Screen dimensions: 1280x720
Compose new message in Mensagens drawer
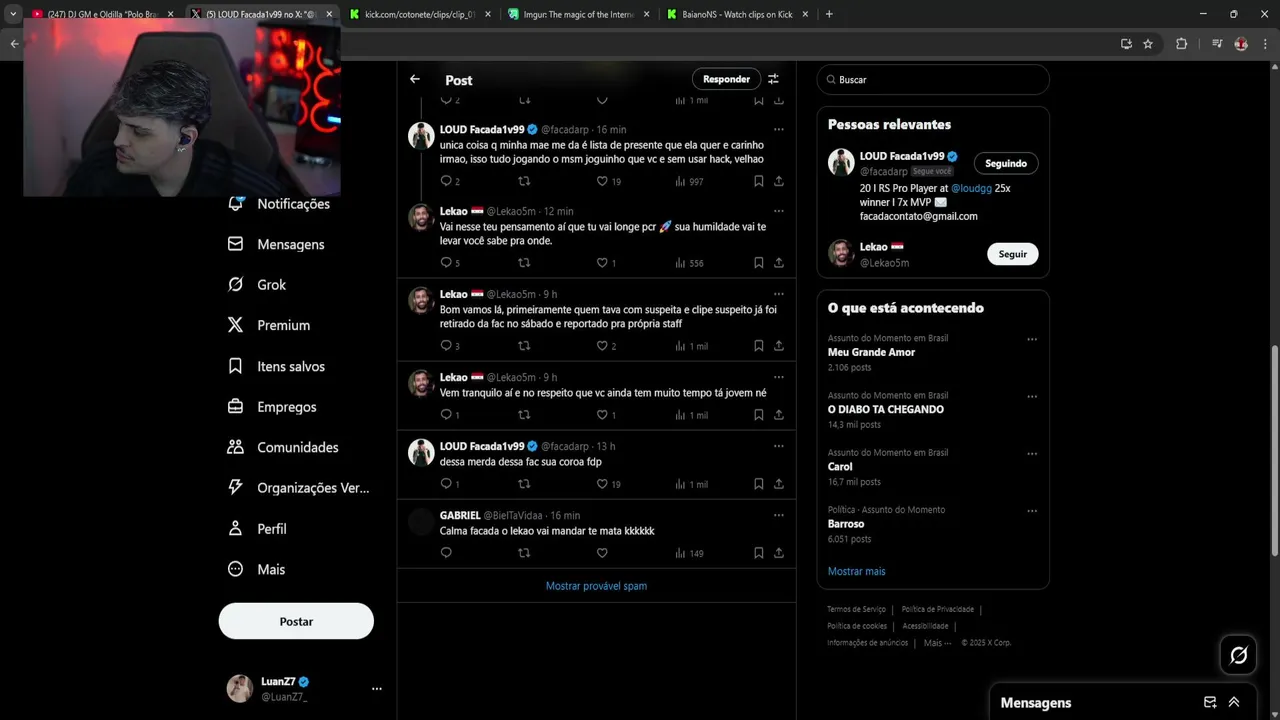[x=1210, y=702]
